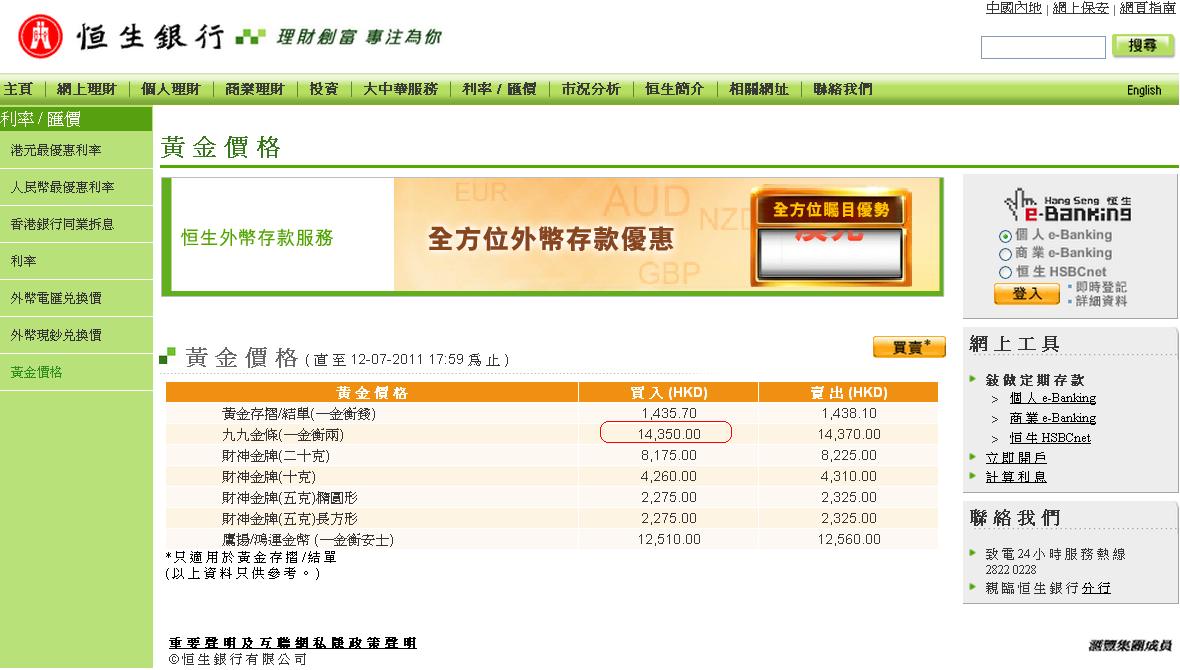Click the 搜尋 search button
This screenshot has height=670, width=1180.
[1143, 46]
